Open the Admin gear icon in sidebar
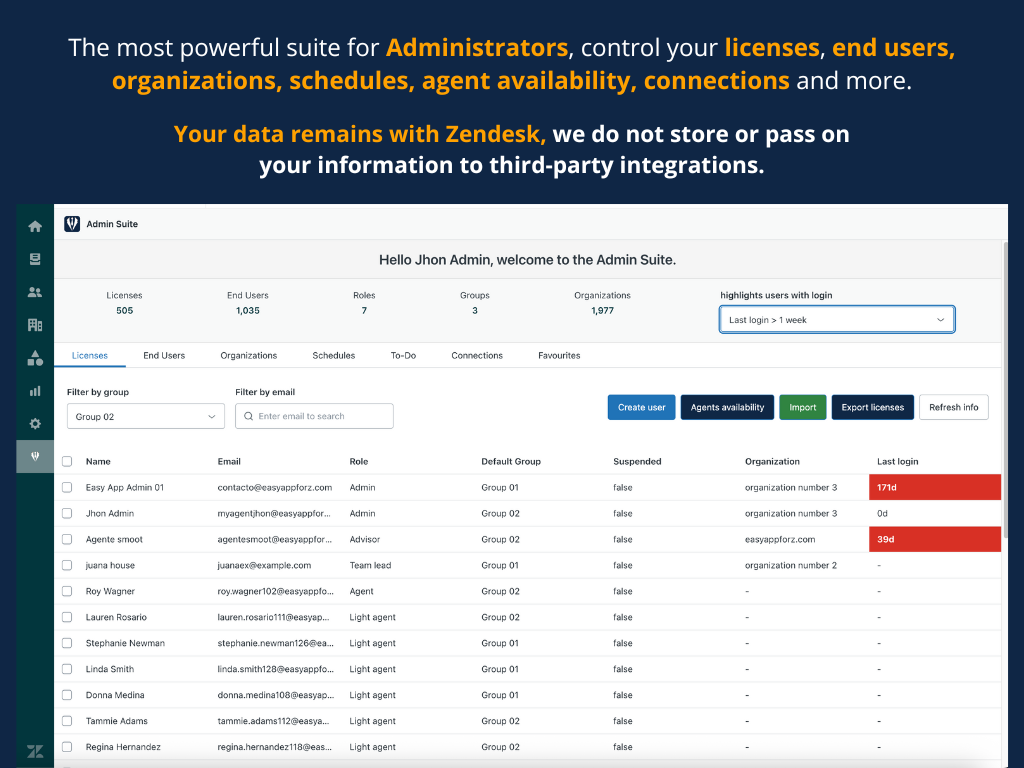 (35, 424)
